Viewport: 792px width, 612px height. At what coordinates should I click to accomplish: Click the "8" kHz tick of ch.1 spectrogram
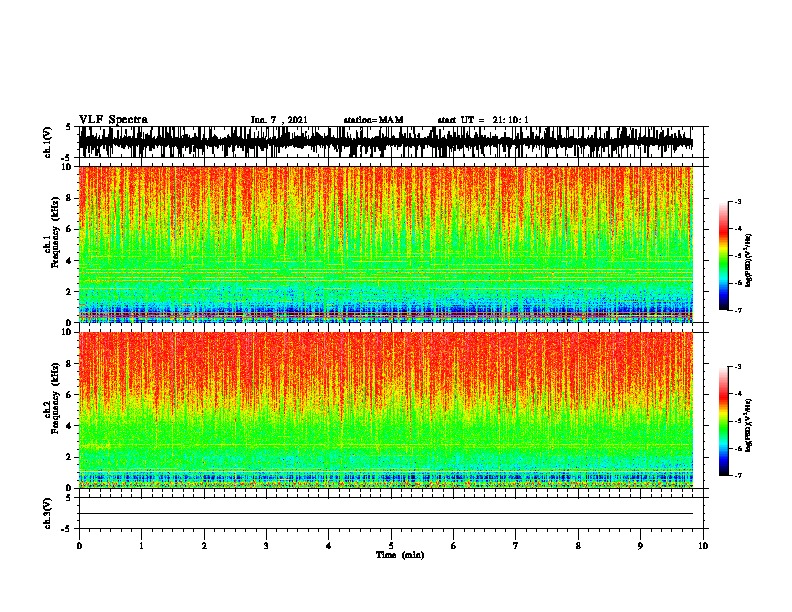click(x=69, y=198)
